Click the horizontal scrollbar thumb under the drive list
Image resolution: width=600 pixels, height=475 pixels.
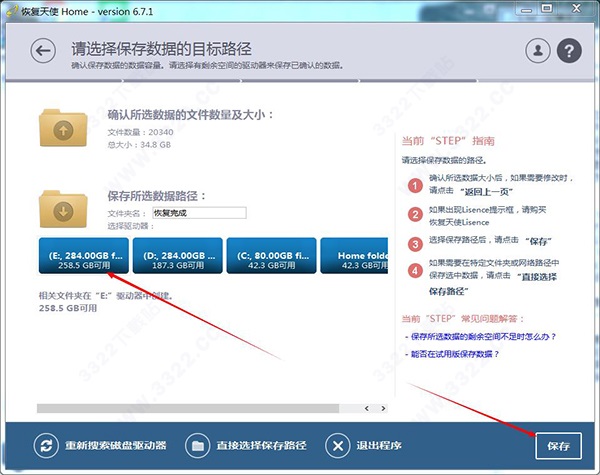click(x=188, y=408)
